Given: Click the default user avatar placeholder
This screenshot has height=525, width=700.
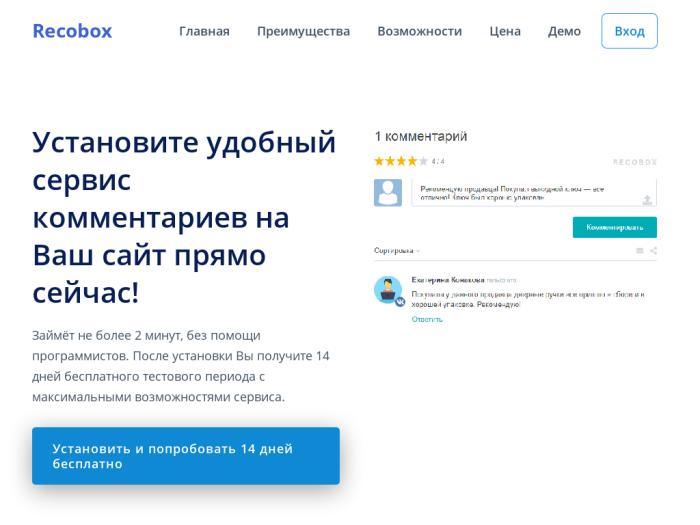Looking at the screenshot, I should click(388, 193).
